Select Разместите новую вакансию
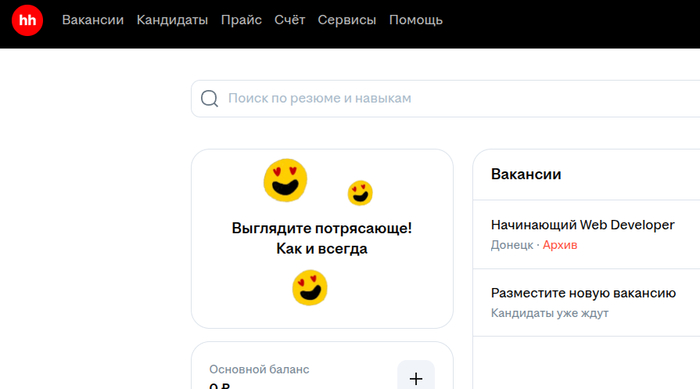This screenshot has height=389, width=700. point(583,293)
